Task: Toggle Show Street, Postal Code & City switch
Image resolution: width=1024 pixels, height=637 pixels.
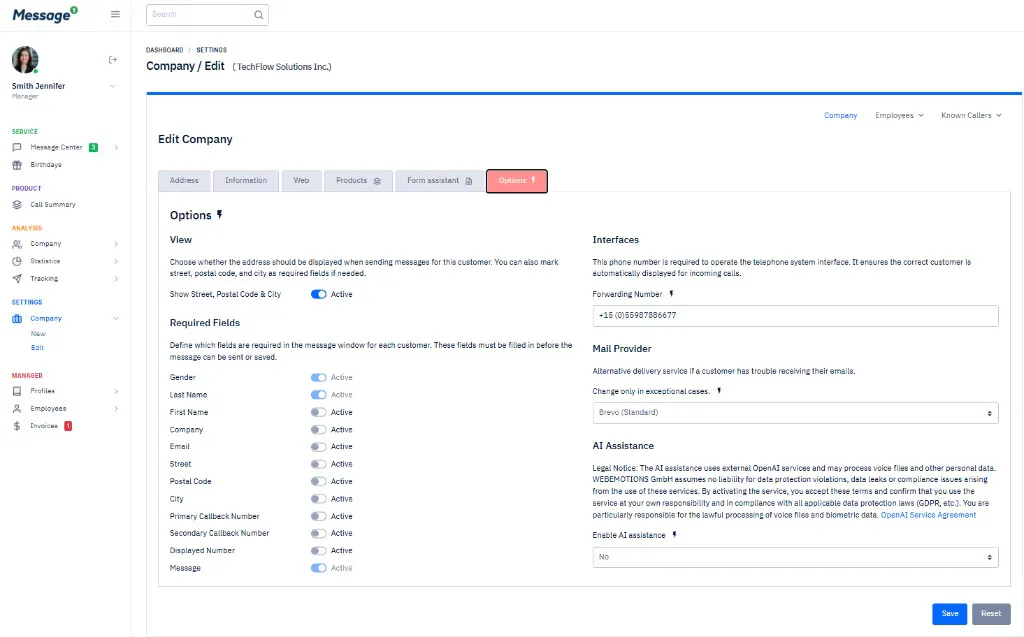Action: pyautogui.click(x=319, y=295)
